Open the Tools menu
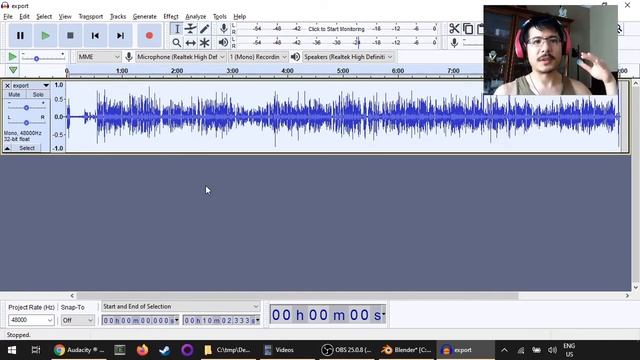 [x=219, y=16]
